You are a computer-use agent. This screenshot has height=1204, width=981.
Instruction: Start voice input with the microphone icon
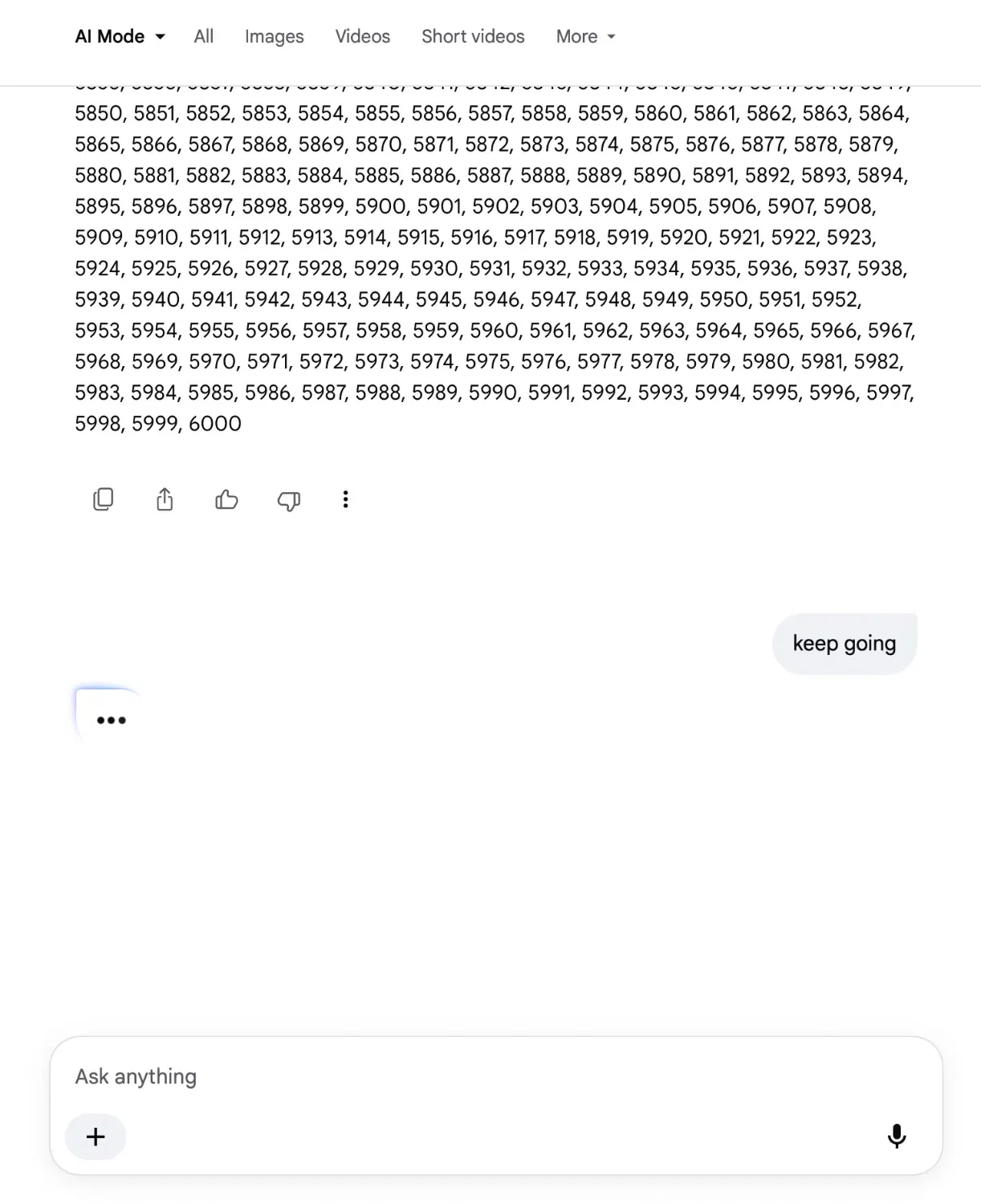tap(897, 1136)
